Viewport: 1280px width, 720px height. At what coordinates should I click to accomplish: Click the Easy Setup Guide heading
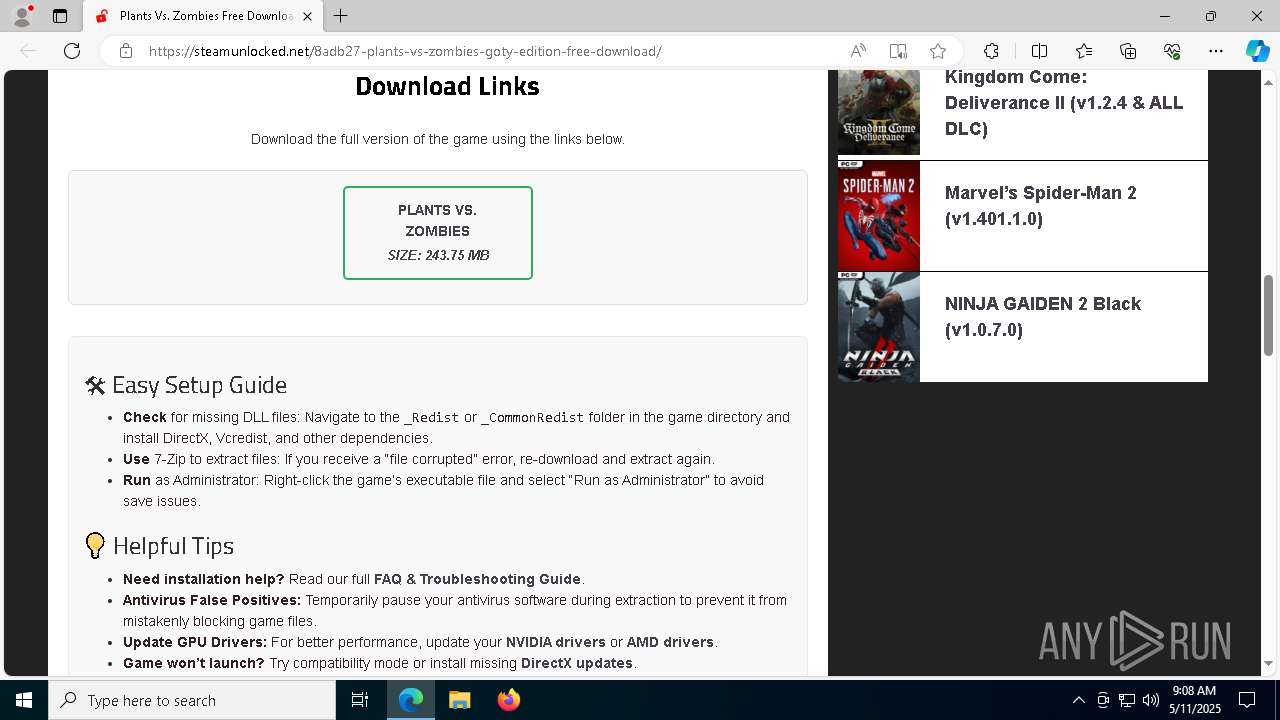(186, 385)
